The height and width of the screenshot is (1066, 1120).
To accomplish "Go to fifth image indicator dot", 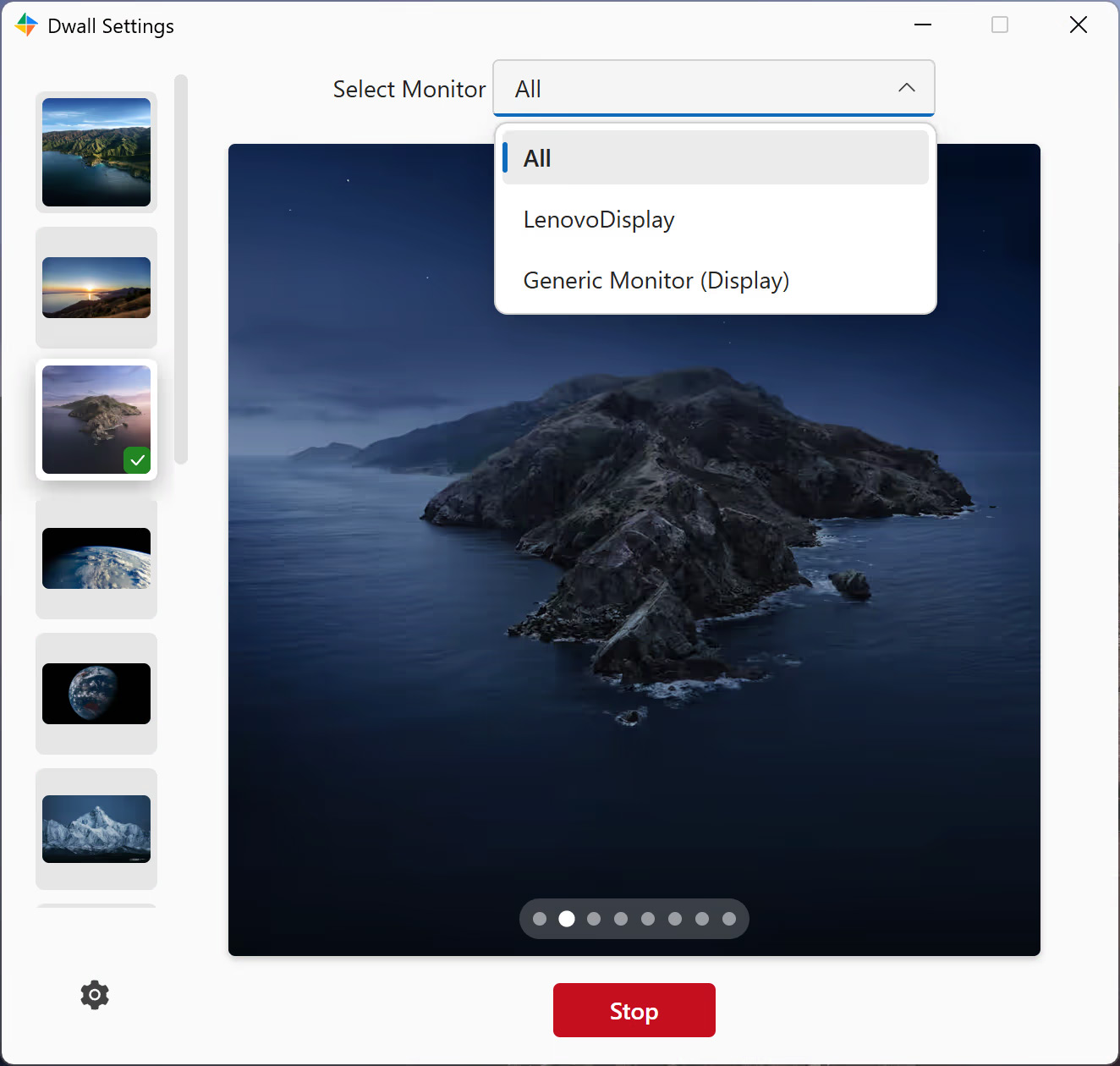I will pos(648,919).
